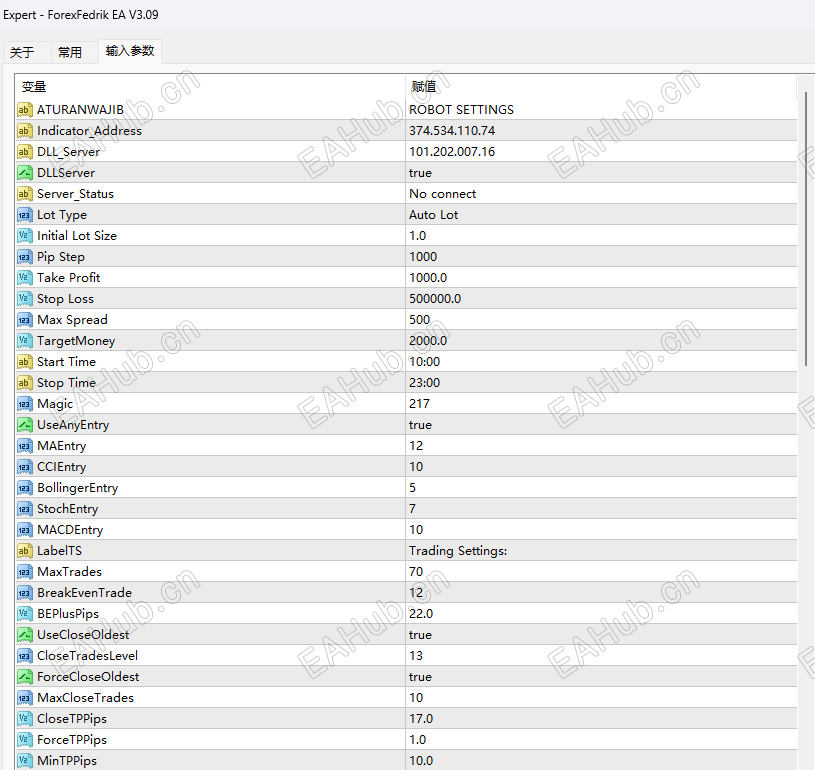This screenshot has width=815, height=770.
Task: Click the string icon beside LabelTS
Action: pos(24,551)
